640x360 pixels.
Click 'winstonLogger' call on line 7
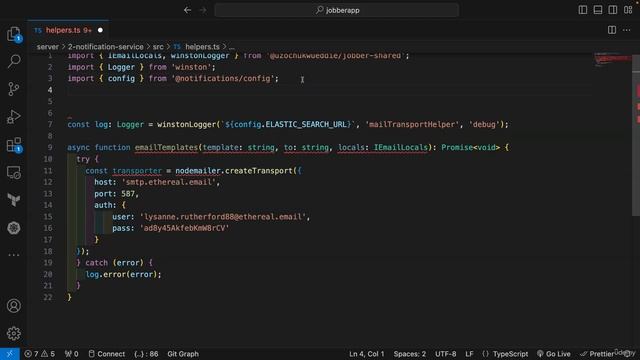[x=186, y=124]
